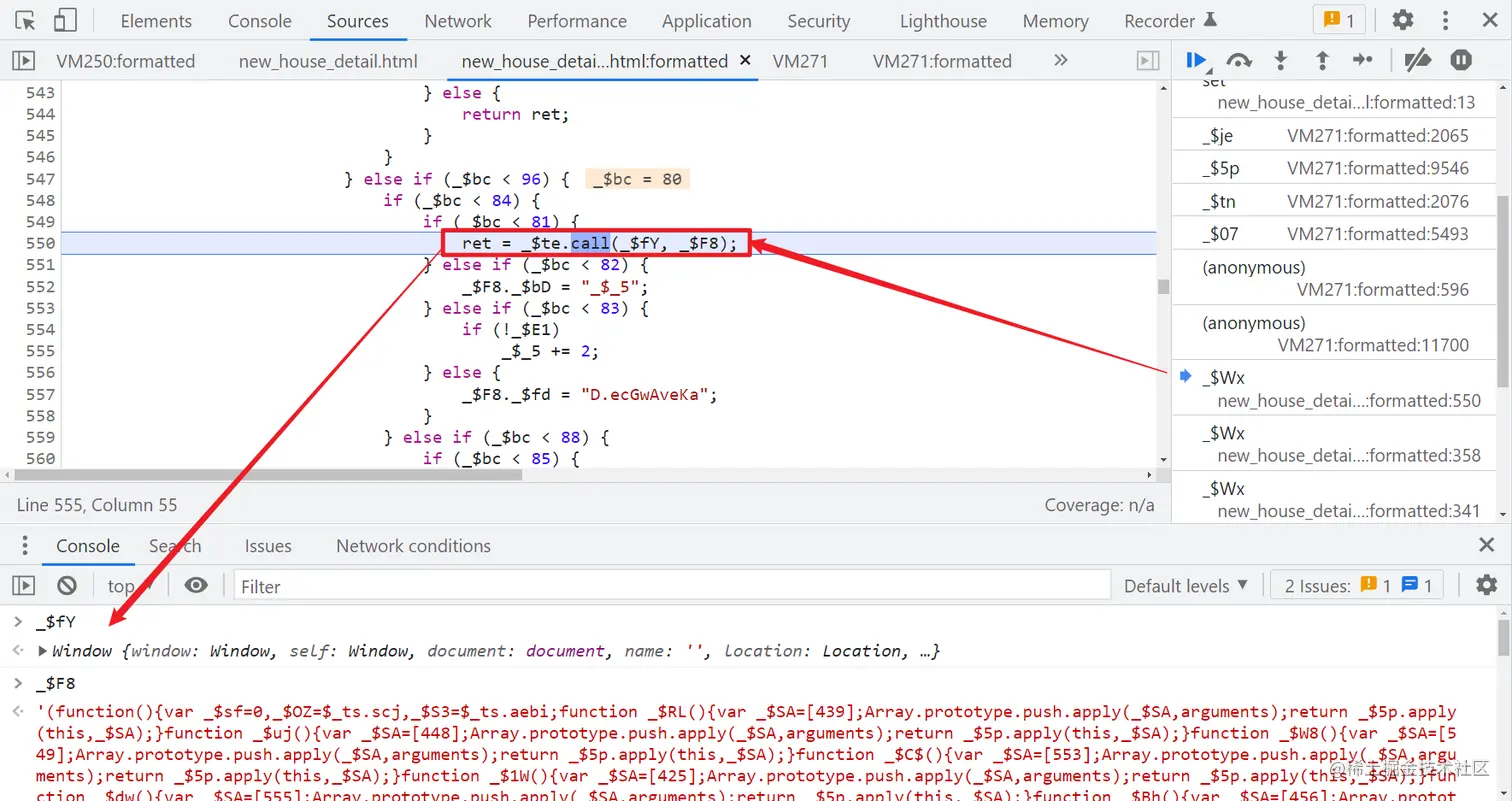The image size is (1512, 801).
Task: Select anonymous frame at VM271:formatted:596
Action: click(1335, 278)
